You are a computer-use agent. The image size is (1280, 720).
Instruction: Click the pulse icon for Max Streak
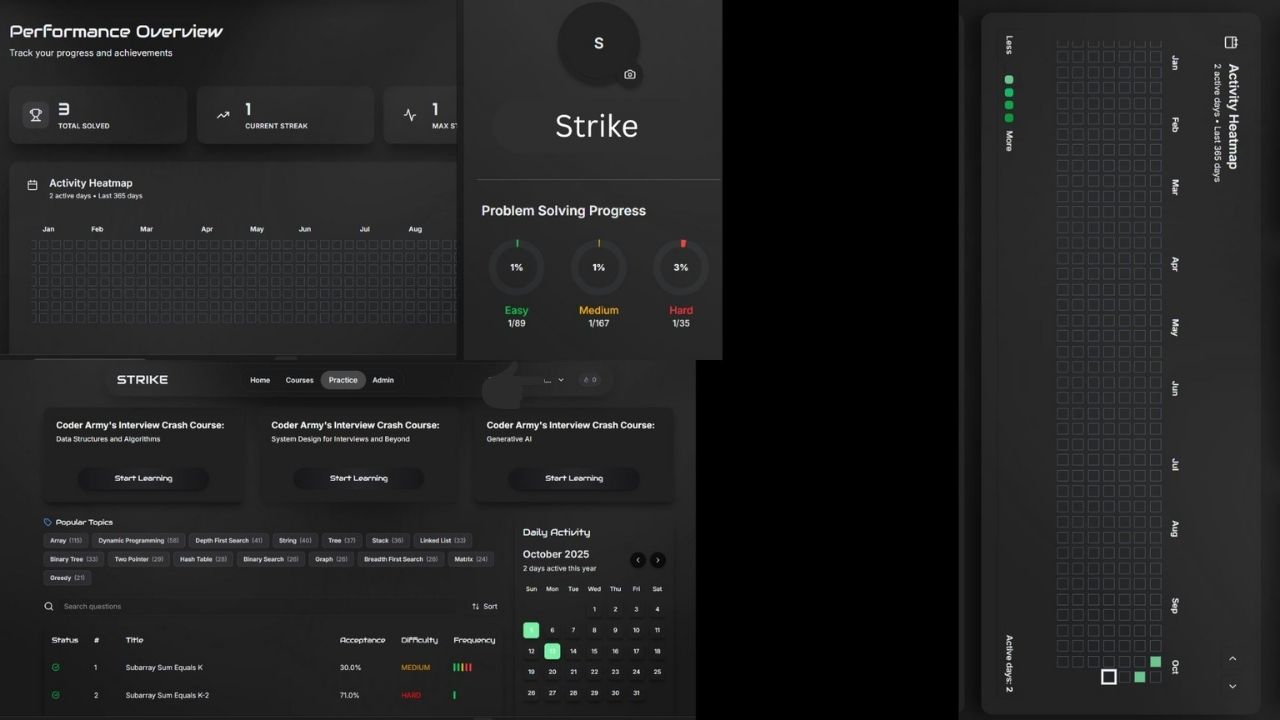point(410,115)
